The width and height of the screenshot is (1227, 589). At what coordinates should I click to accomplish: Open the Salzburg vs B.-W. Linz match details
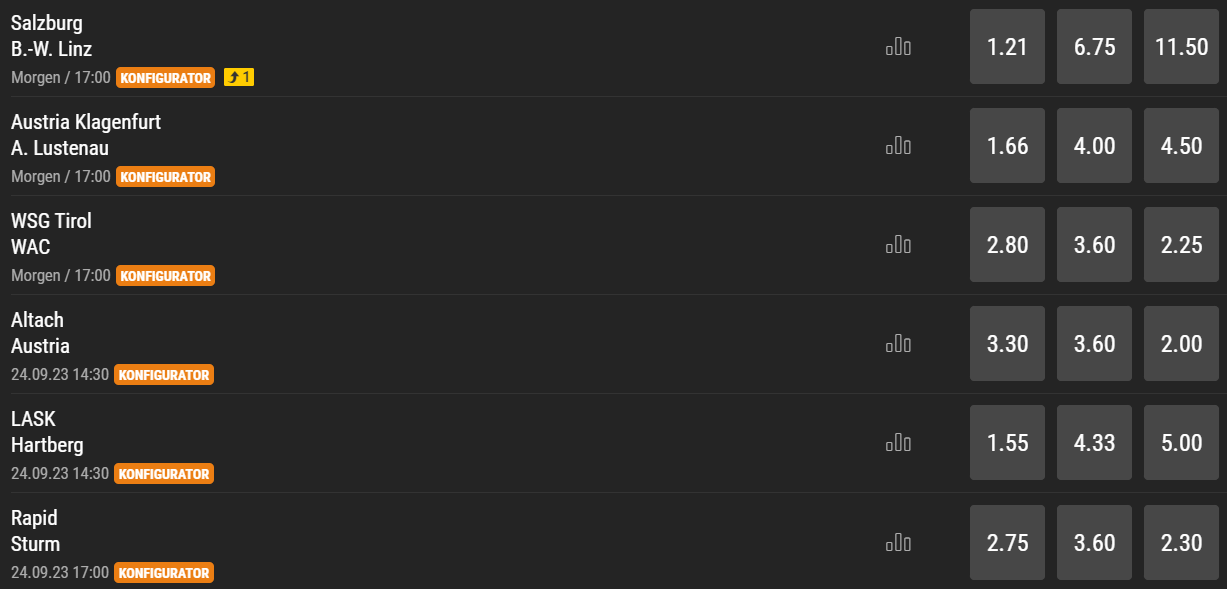(x=52, y=36)
